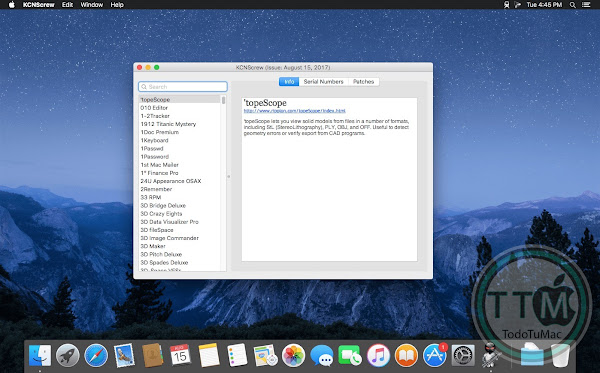Image resolution: width=600 pixels, height=373 pixels.
Task: Open the Mail stamp icon in dock
Action: [x=124, y=355]
